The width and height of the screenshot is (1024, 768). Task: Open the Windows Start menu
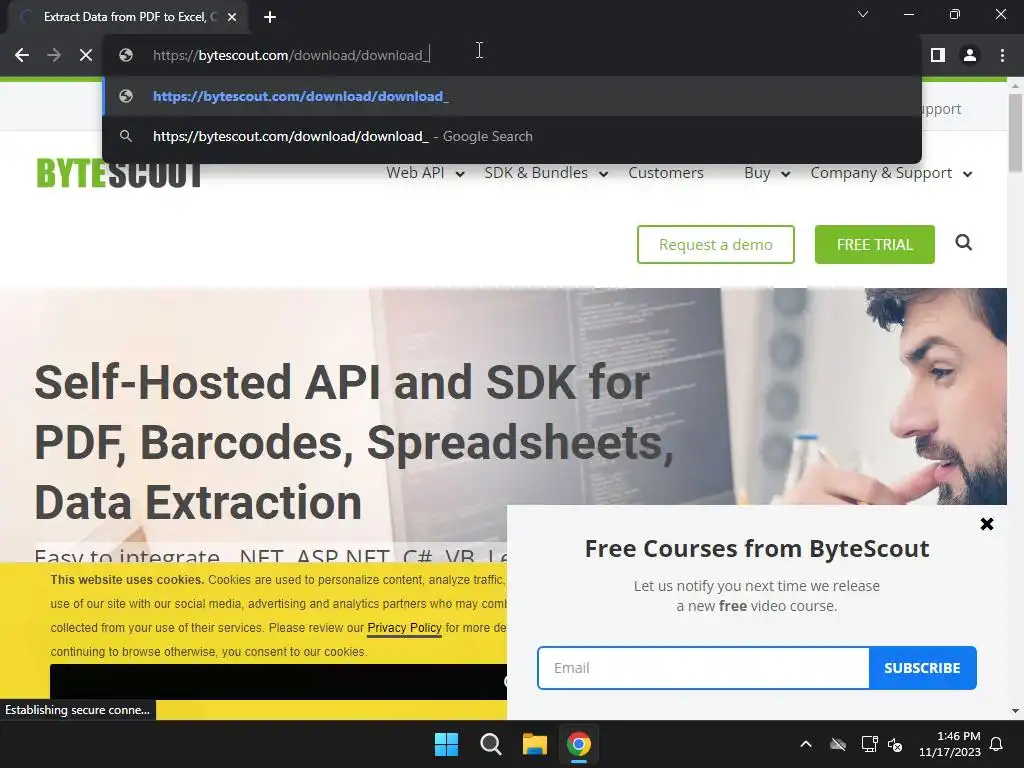(x=447, y=744)
